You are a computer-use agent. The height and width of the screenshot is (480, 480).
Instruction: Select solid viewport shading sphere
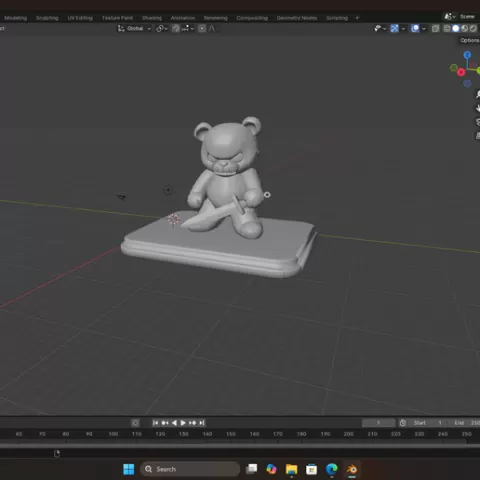click(x=456, y=29)
